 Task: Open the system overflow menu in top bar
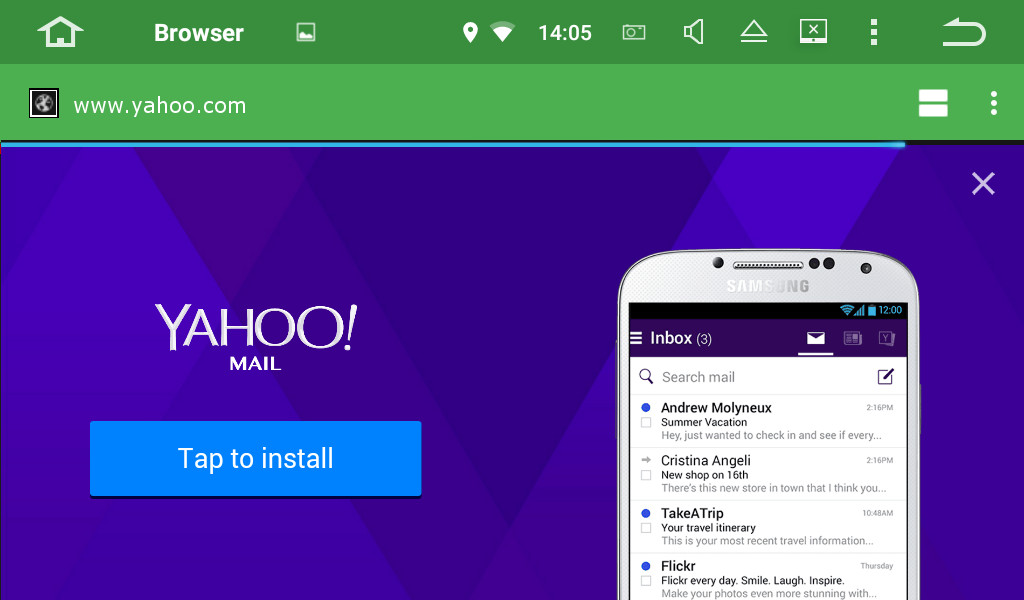pos(873,32)
